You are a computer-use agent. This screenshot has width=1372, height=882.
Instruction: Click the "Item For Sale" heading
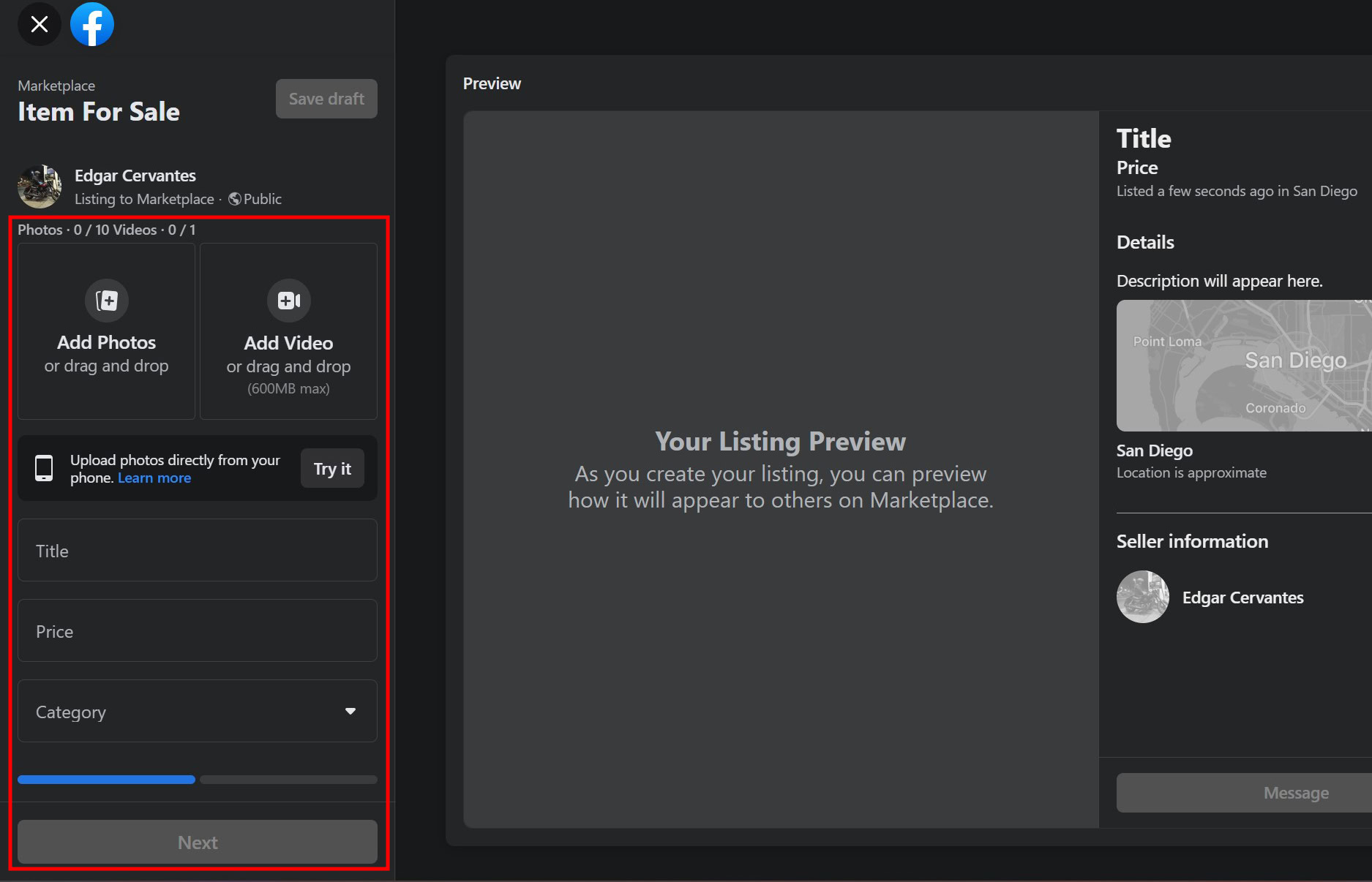click(x=99, y=112)
